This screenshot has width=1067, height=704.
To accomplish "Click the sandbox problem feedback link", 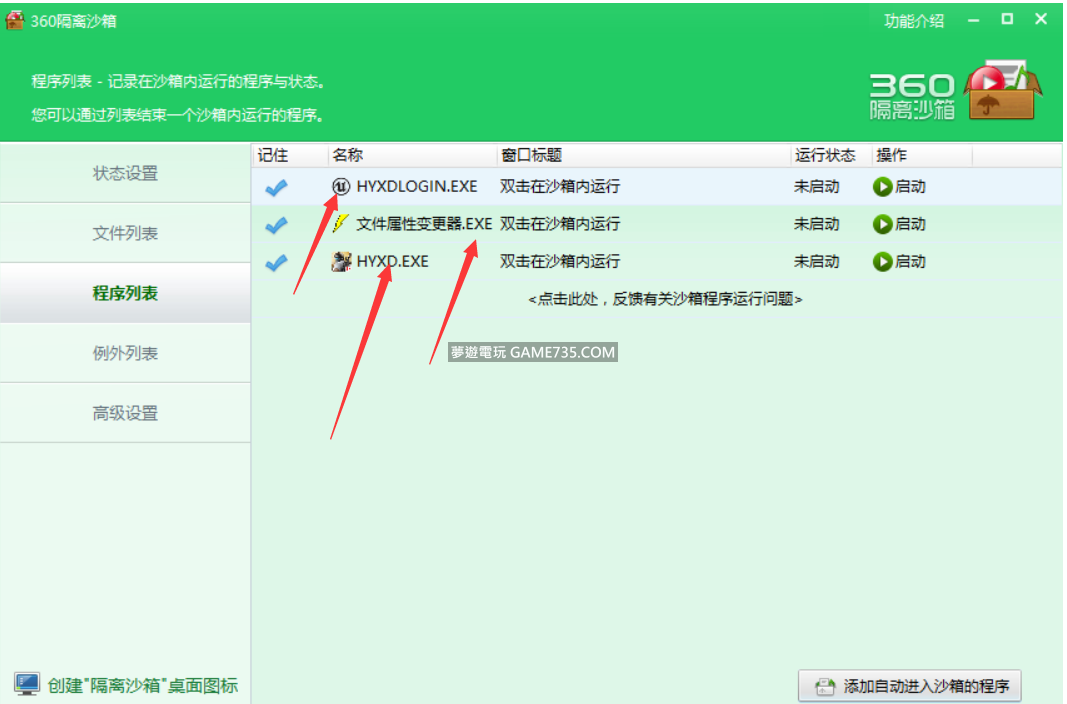I will click(665, 299).
